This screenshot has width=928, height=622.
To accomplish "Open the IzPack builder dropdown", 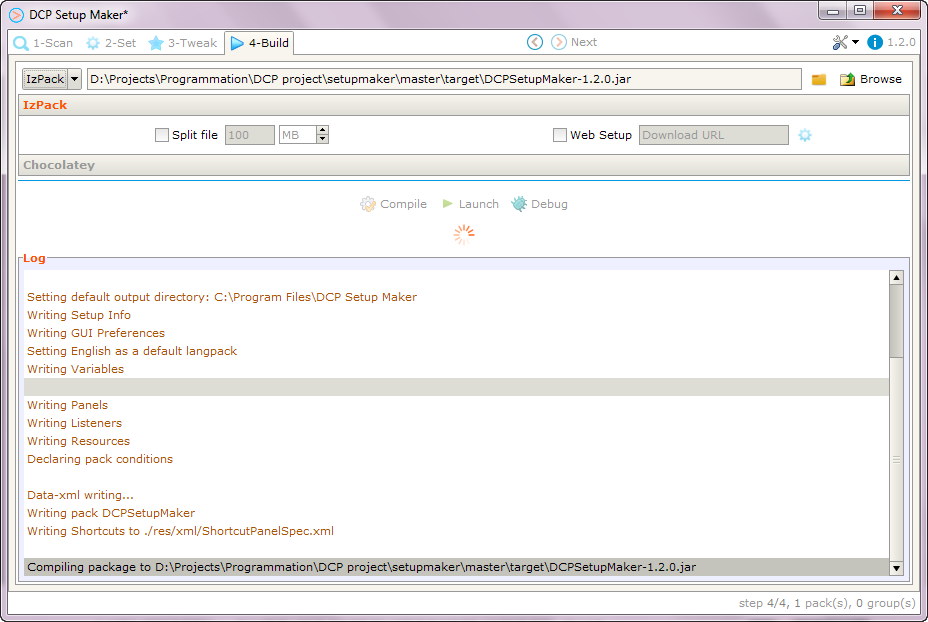I will tap(74, 79).
